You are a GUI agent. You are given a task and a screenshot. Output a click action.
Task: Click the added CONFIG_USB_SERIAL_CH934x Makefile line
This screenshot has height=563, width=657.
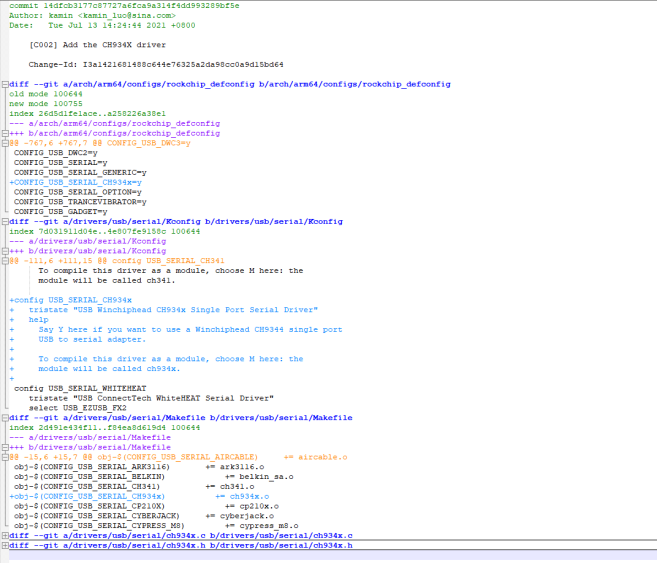coord(139,496)
